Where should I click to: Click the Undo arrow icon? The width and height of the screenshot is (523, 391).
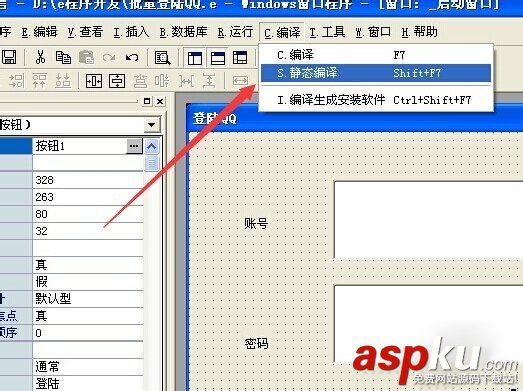click(x=132, y=58)
